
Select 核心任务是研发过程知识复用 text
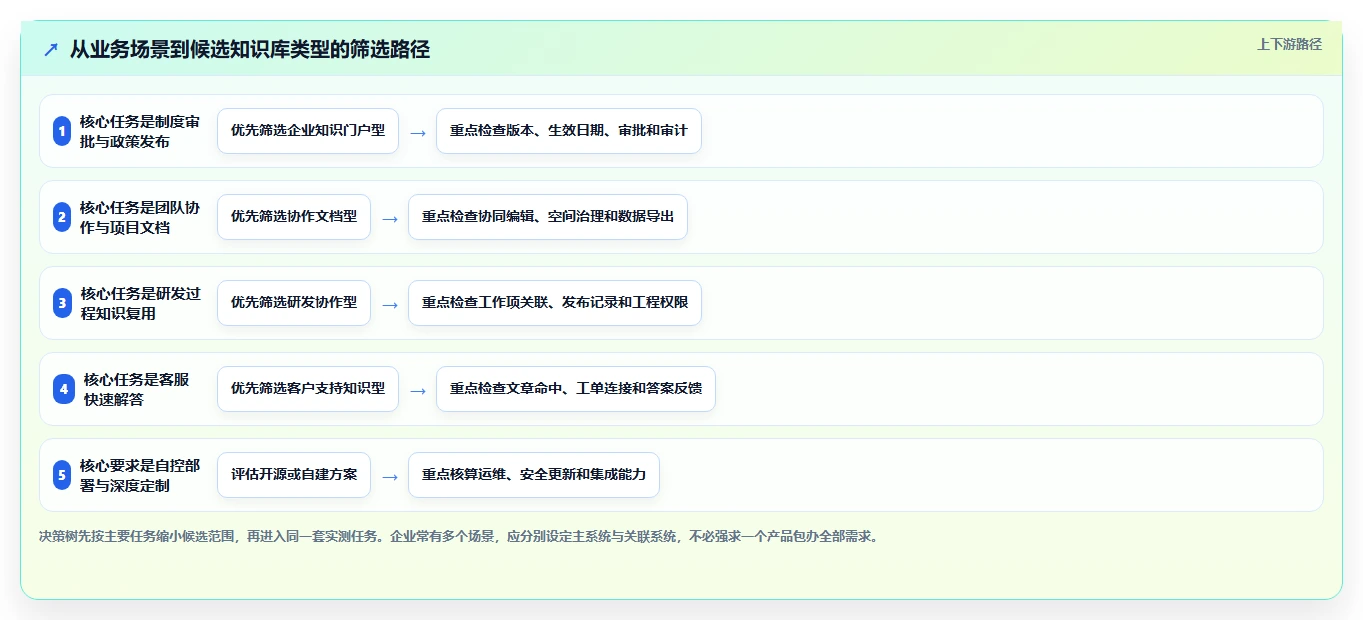point(140,303)
